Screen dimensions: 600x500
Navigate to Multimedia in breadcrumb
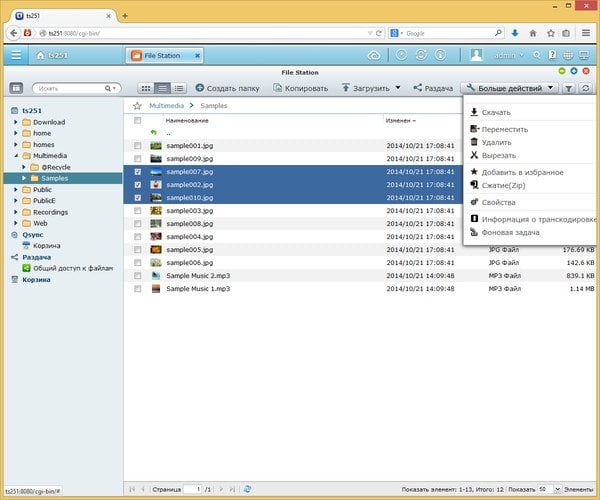(166, 106)
